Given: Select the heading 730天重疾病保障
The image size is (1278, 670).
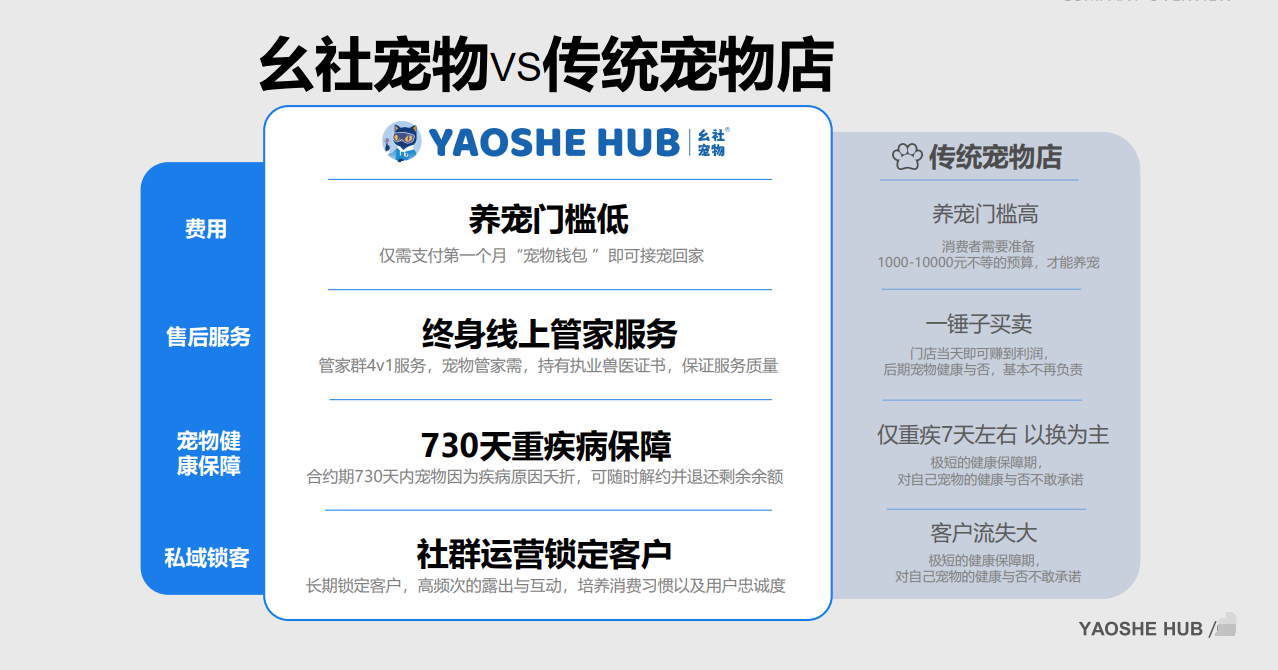Looking at the screenshot, I should click(546, 445).
